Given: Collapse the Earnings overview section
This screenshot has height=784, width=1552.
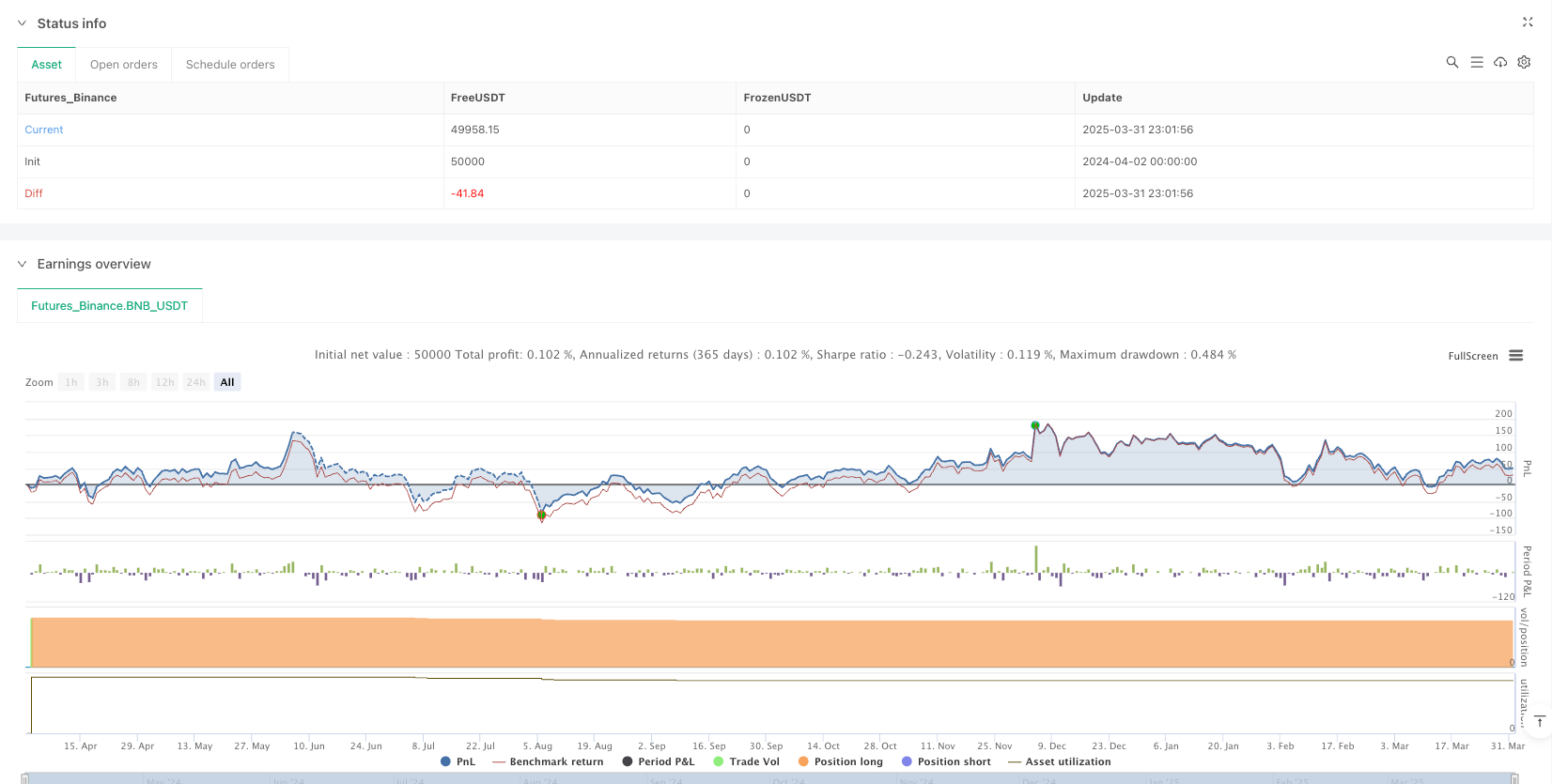Looking at the screenshot, I should pyautogui.click(x=22, y=264).
